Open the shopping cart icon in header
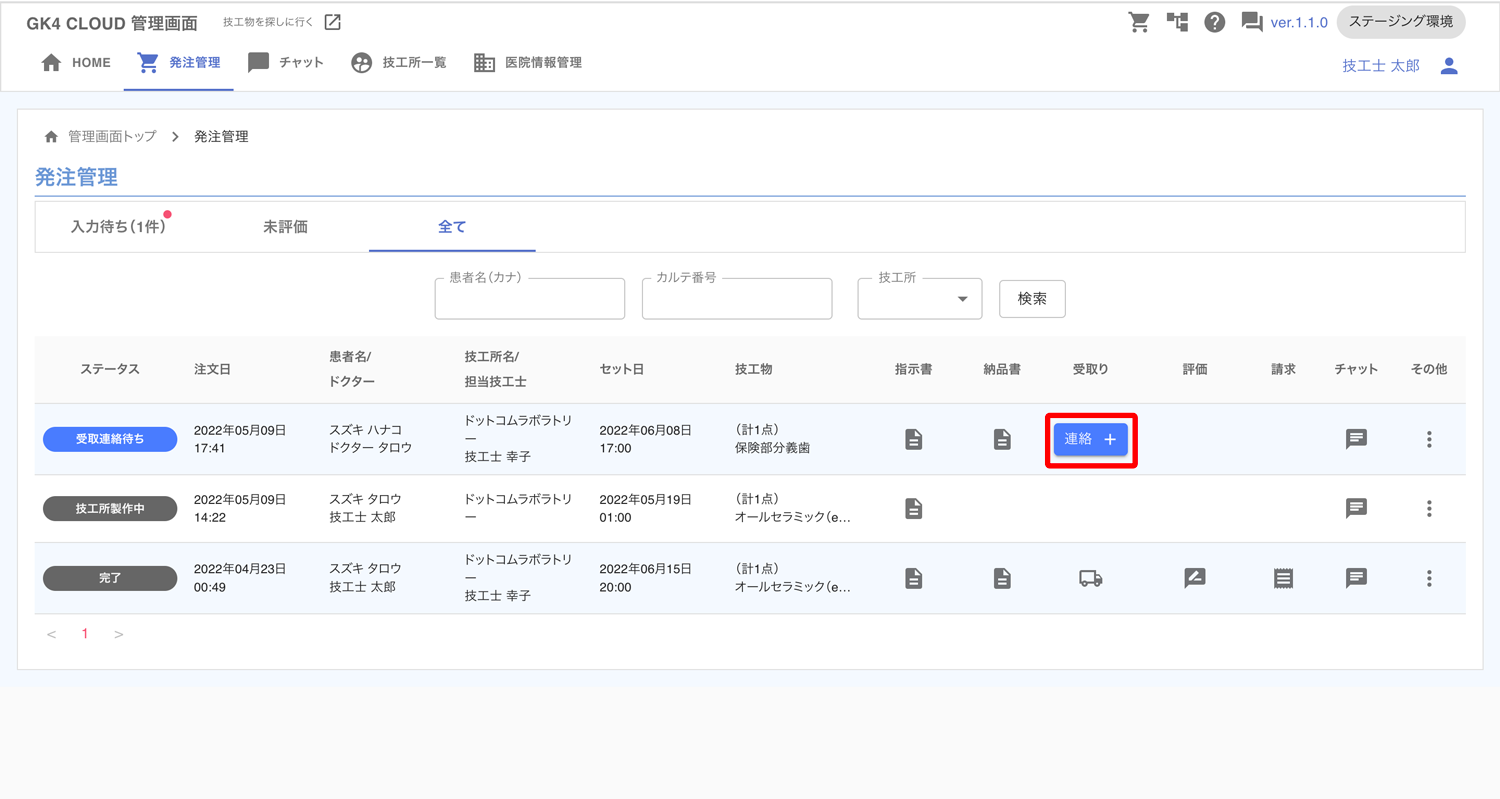The image size is (1500, 799). 1139,22
